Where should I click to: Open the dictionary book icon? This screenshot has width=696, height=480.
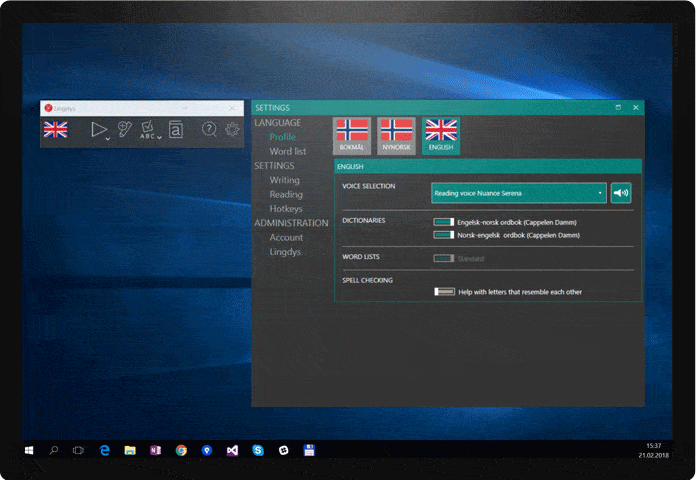(176, 129)
